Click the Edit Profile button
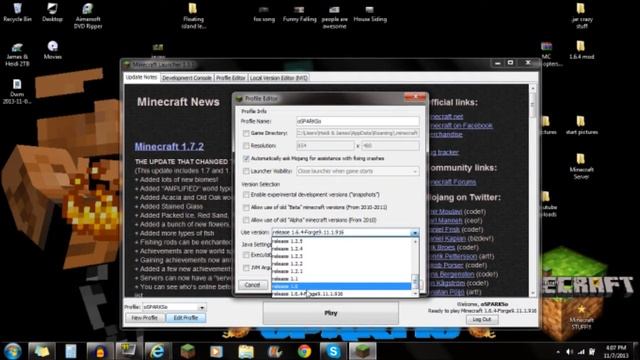 pyautogui.click(x=186, y=318)
